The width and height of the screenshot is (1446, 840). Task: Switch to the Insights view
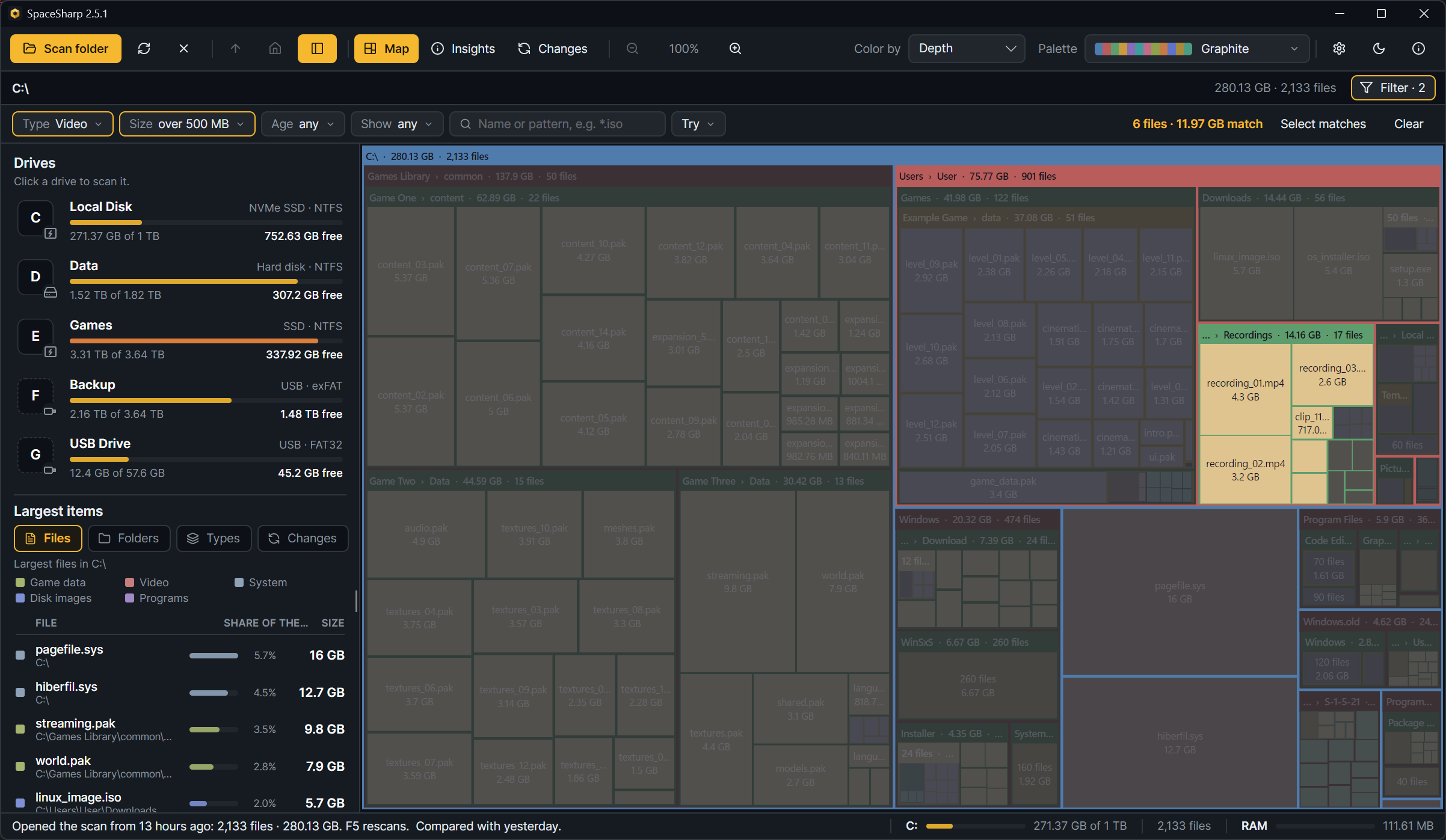pyautogui.click(x=463, y=49)
